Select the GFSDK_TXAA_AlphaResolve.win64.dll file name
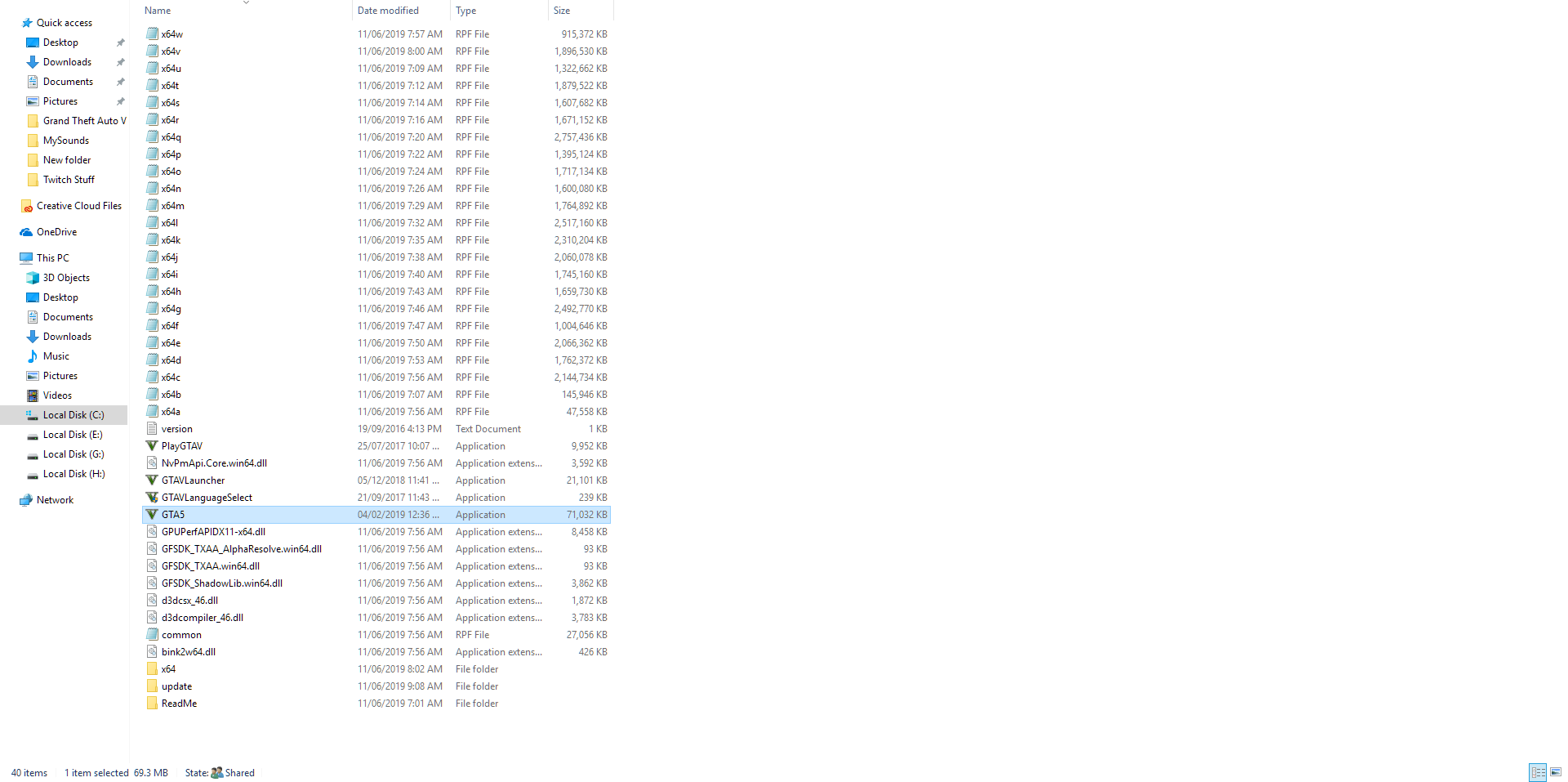 [x=242, y=549]
